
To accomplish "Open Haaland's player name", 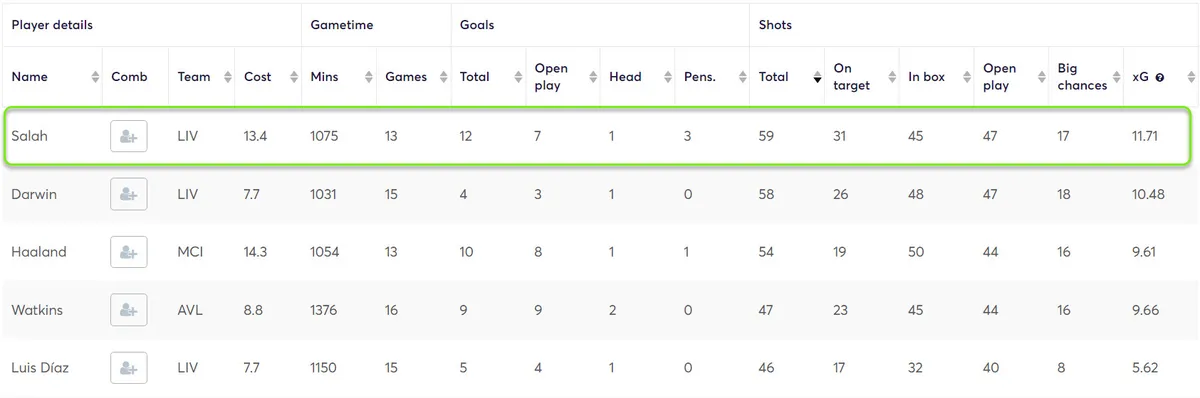I will [39, 252].
